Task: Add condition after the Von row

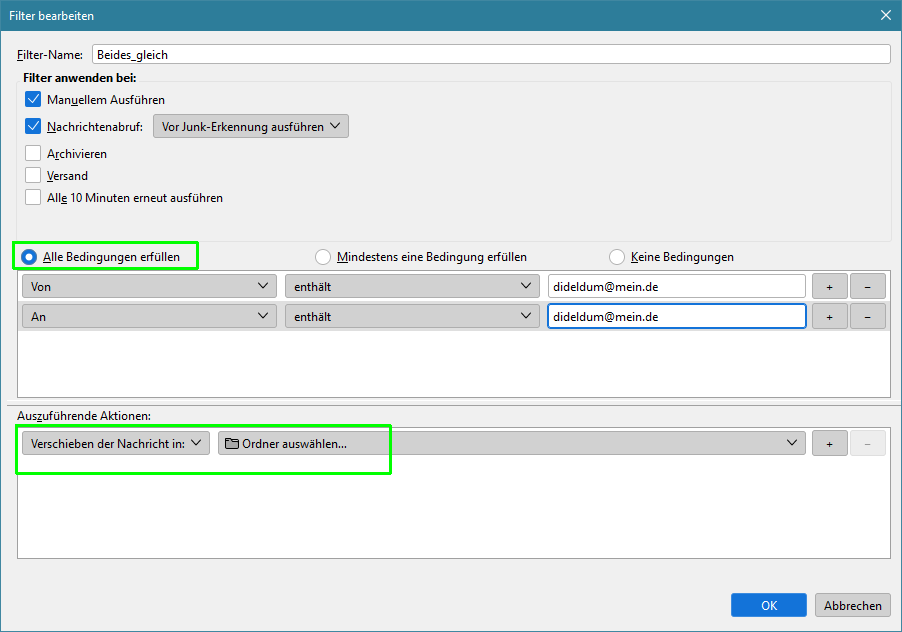Action: click(x=829, y=287)
